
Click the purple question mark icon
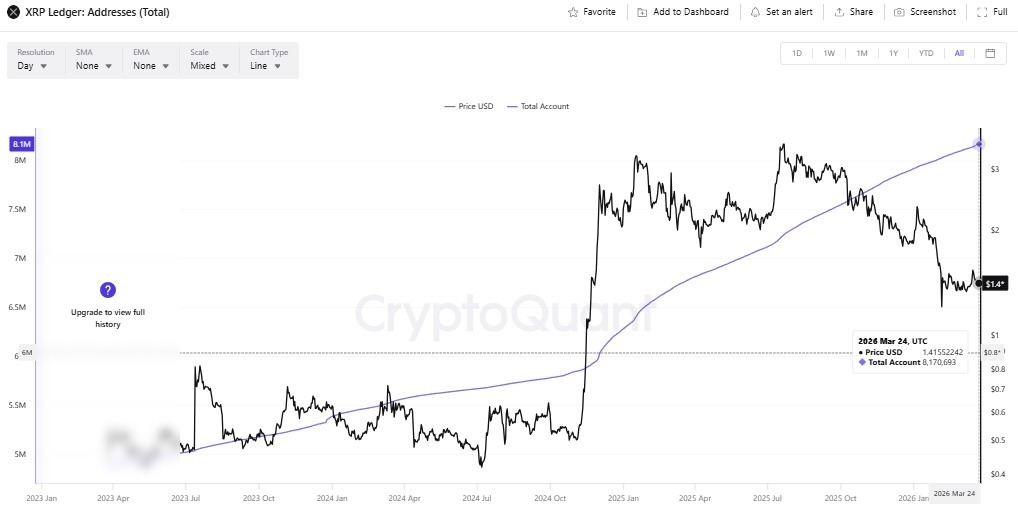click(108, 290)
